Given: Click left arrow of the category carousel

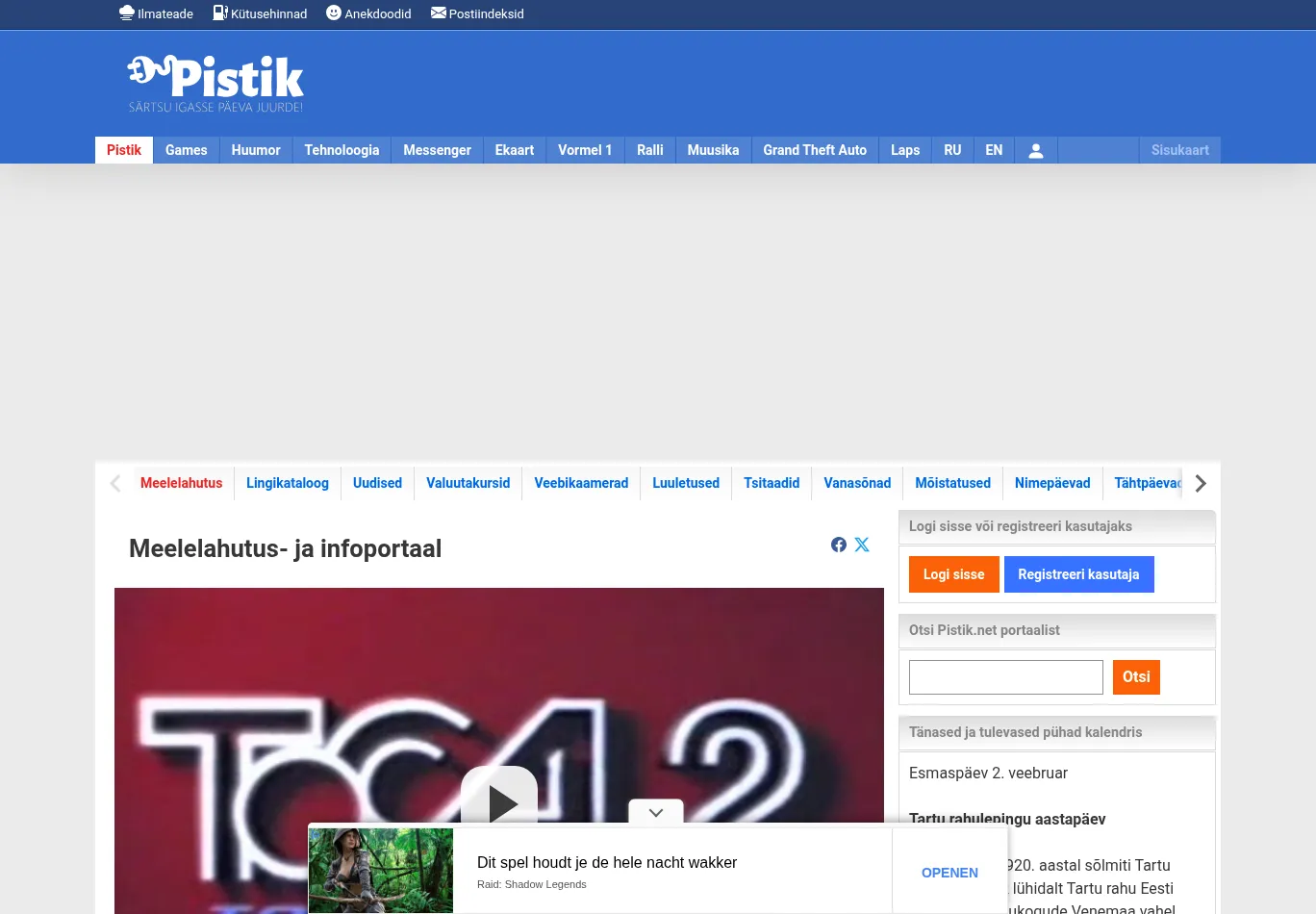Looking at the screenshot, I should [114, 483].
